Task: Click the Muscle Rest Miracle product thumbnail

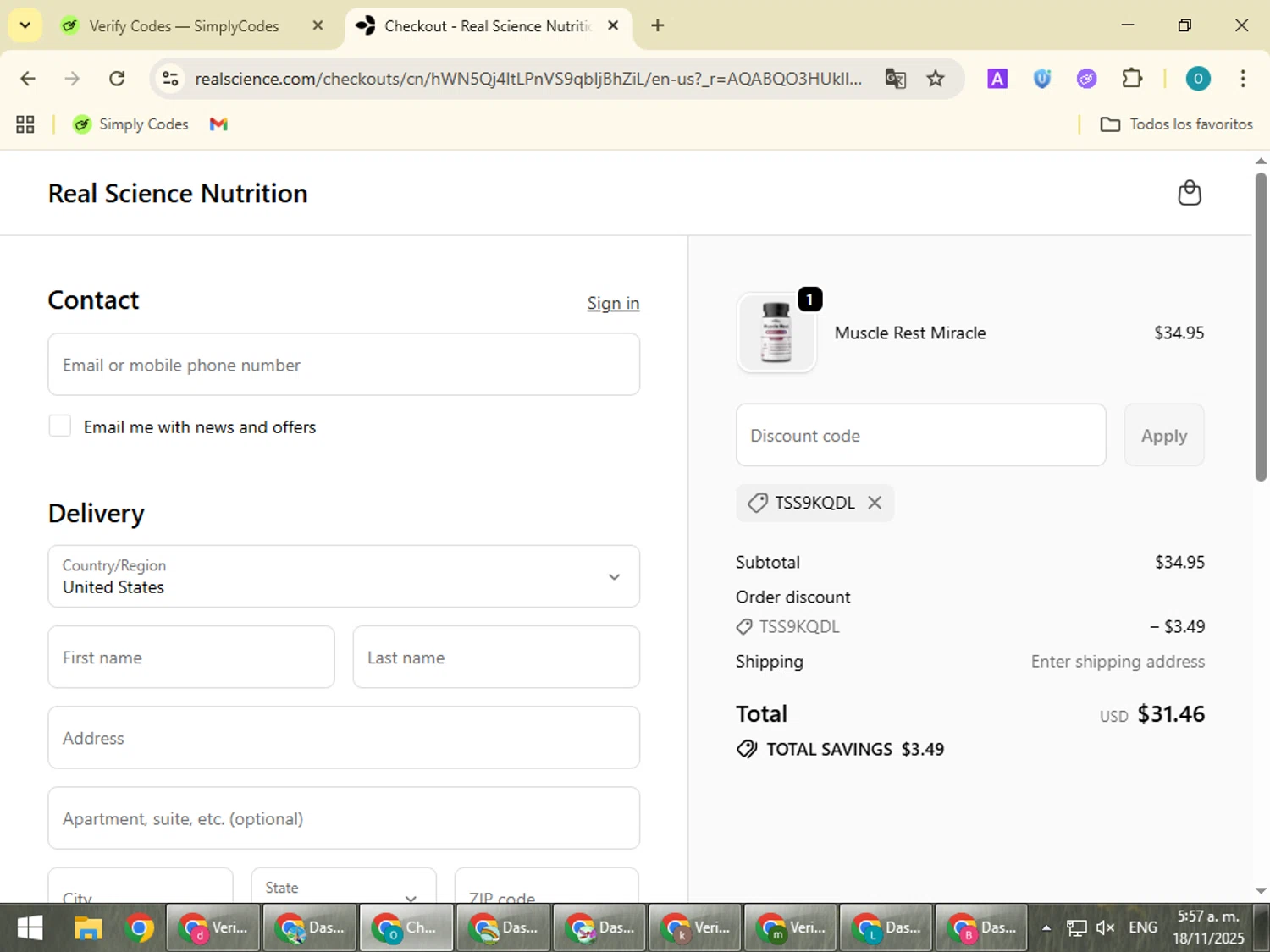Action: (x=776, y=333)
